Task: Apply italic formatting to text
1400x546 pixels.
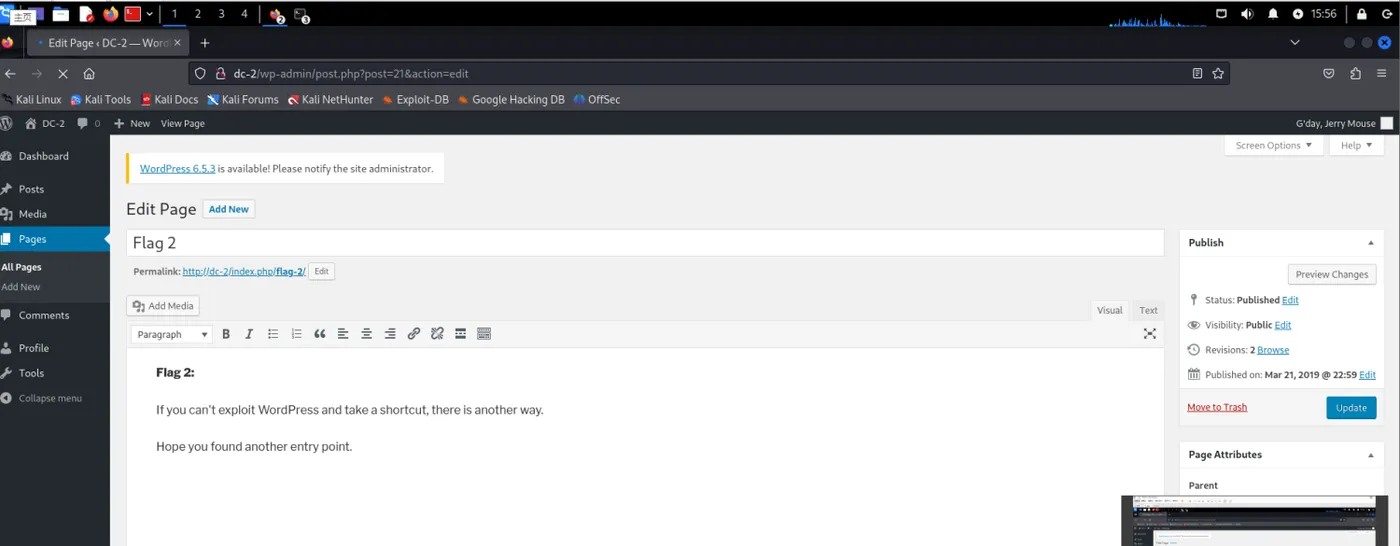Action: 249,334
